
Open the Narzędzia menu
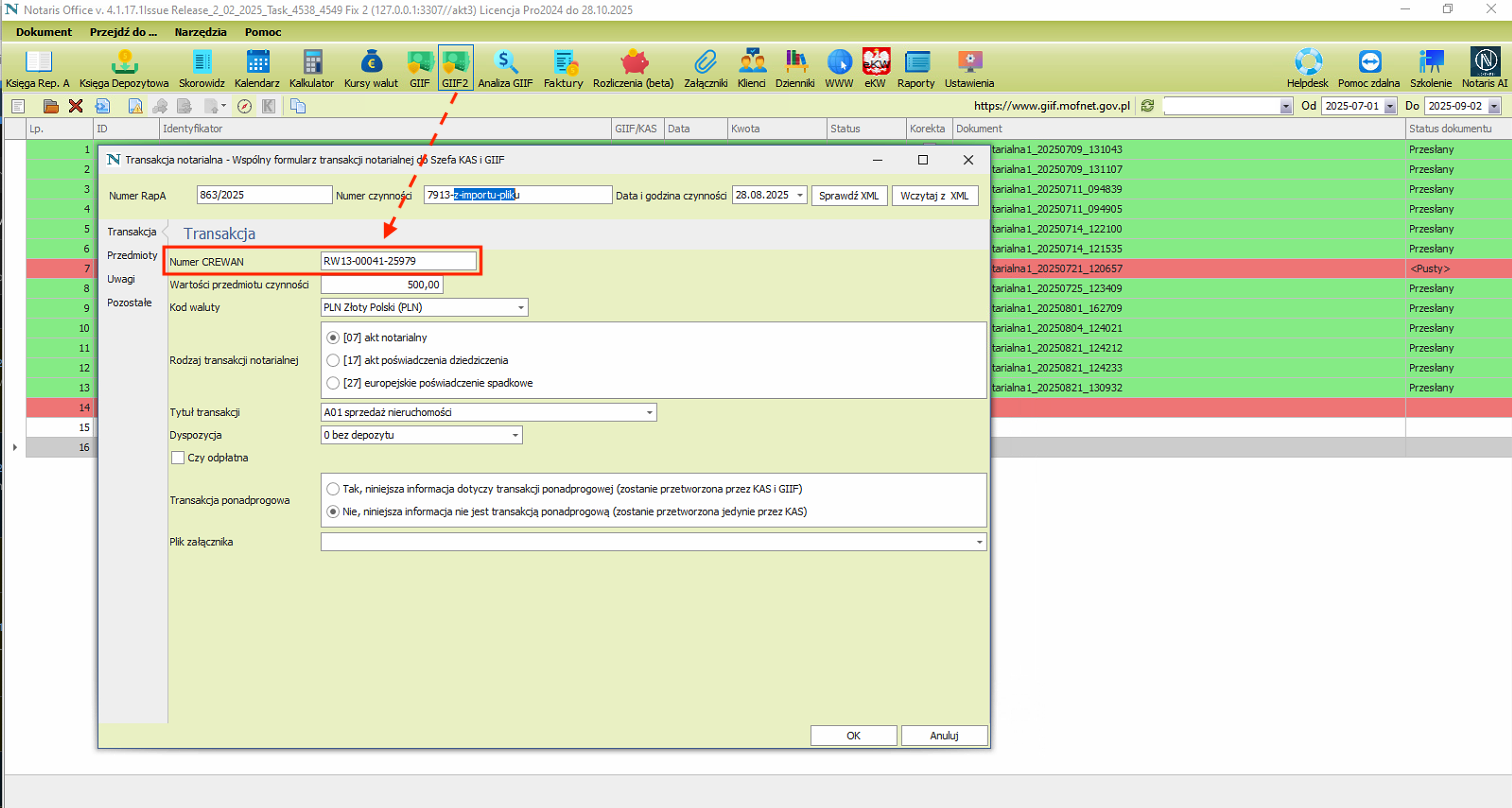click(x=200, y=32)
